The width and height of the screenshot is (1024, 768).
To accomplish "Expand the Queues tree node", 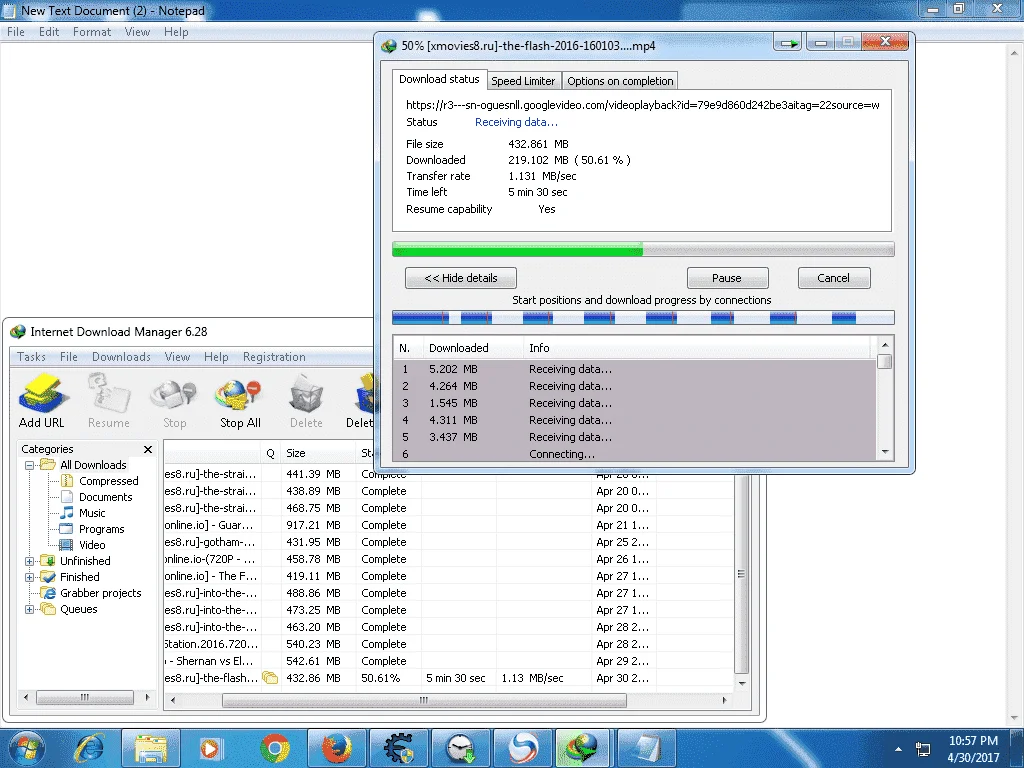I will pos(29,609).
